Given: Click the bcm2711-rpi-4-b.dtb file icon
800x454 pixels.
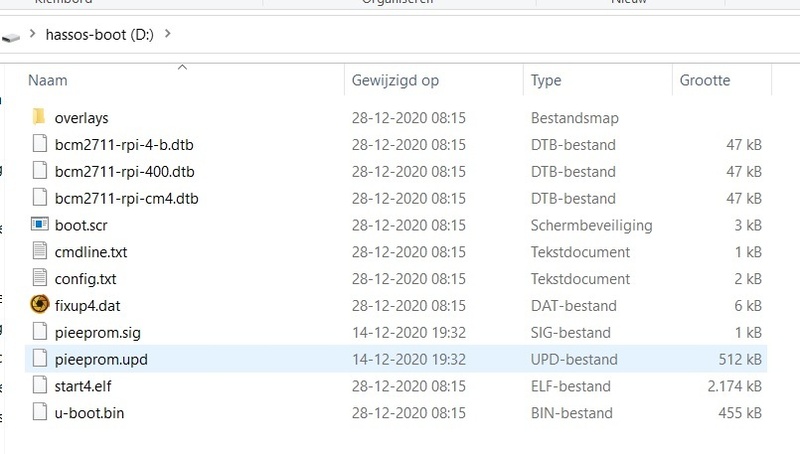Looking at the screenshot, I should point(40,144).
